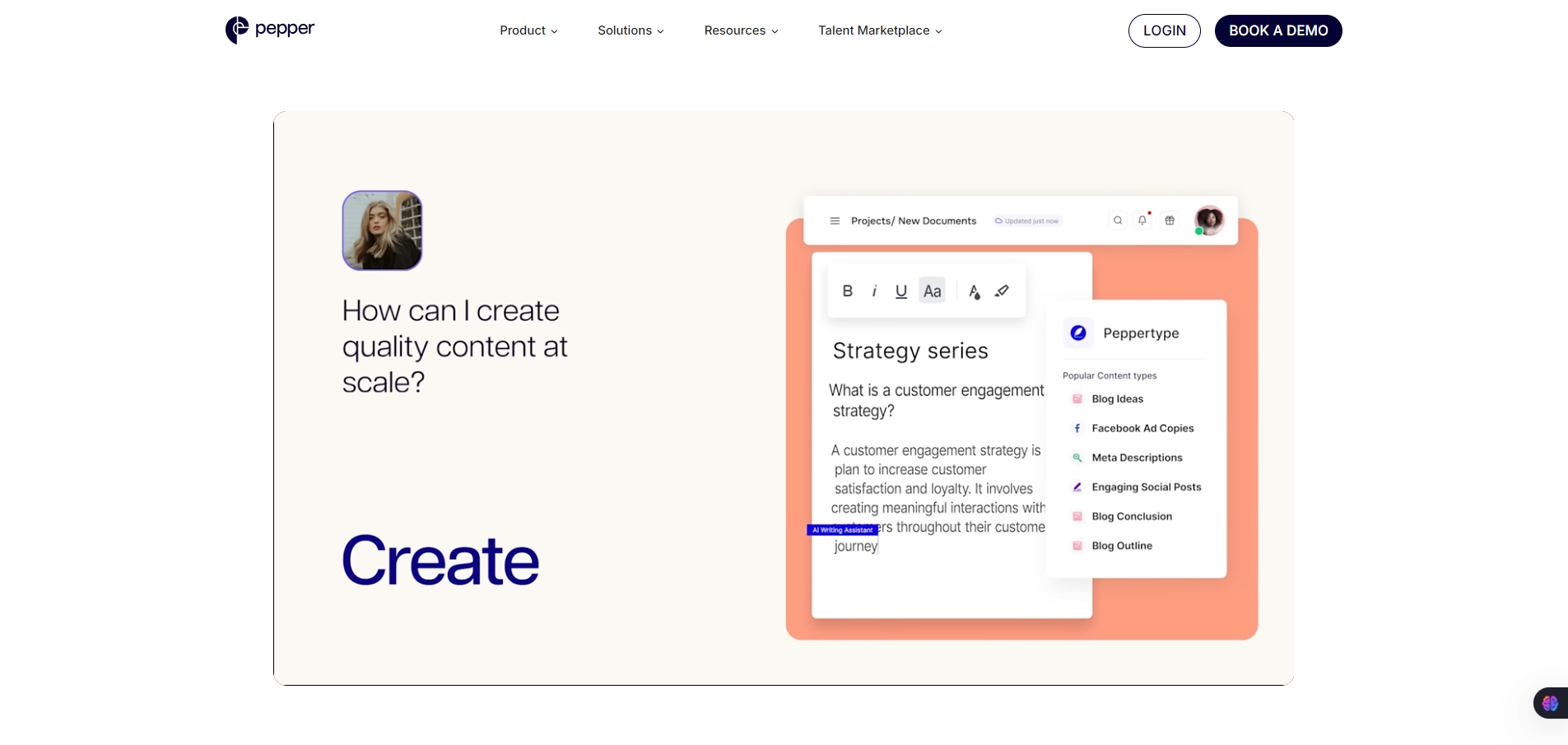Toggle bold formatting
This screenshot has width=1568, height=745.
click(848, 291)
